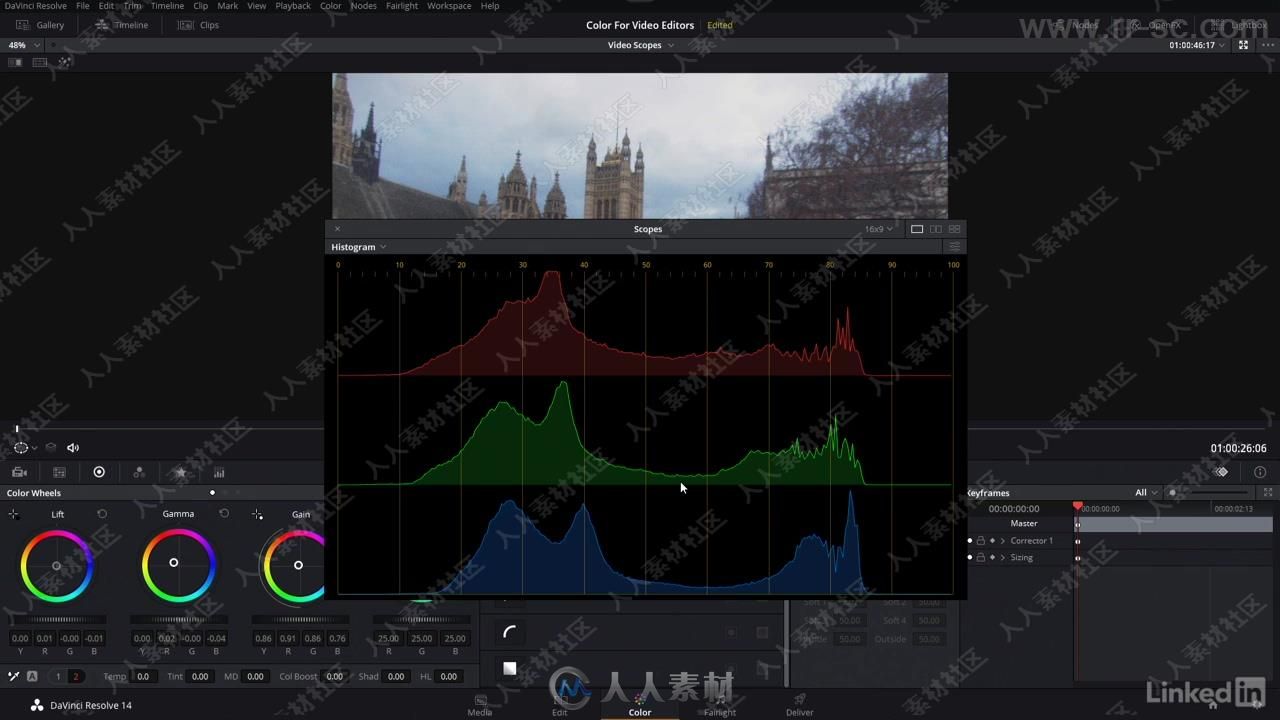1280x720 pixels.
Task: Reset the Gamma color wheel
Action: click(224, 514)
